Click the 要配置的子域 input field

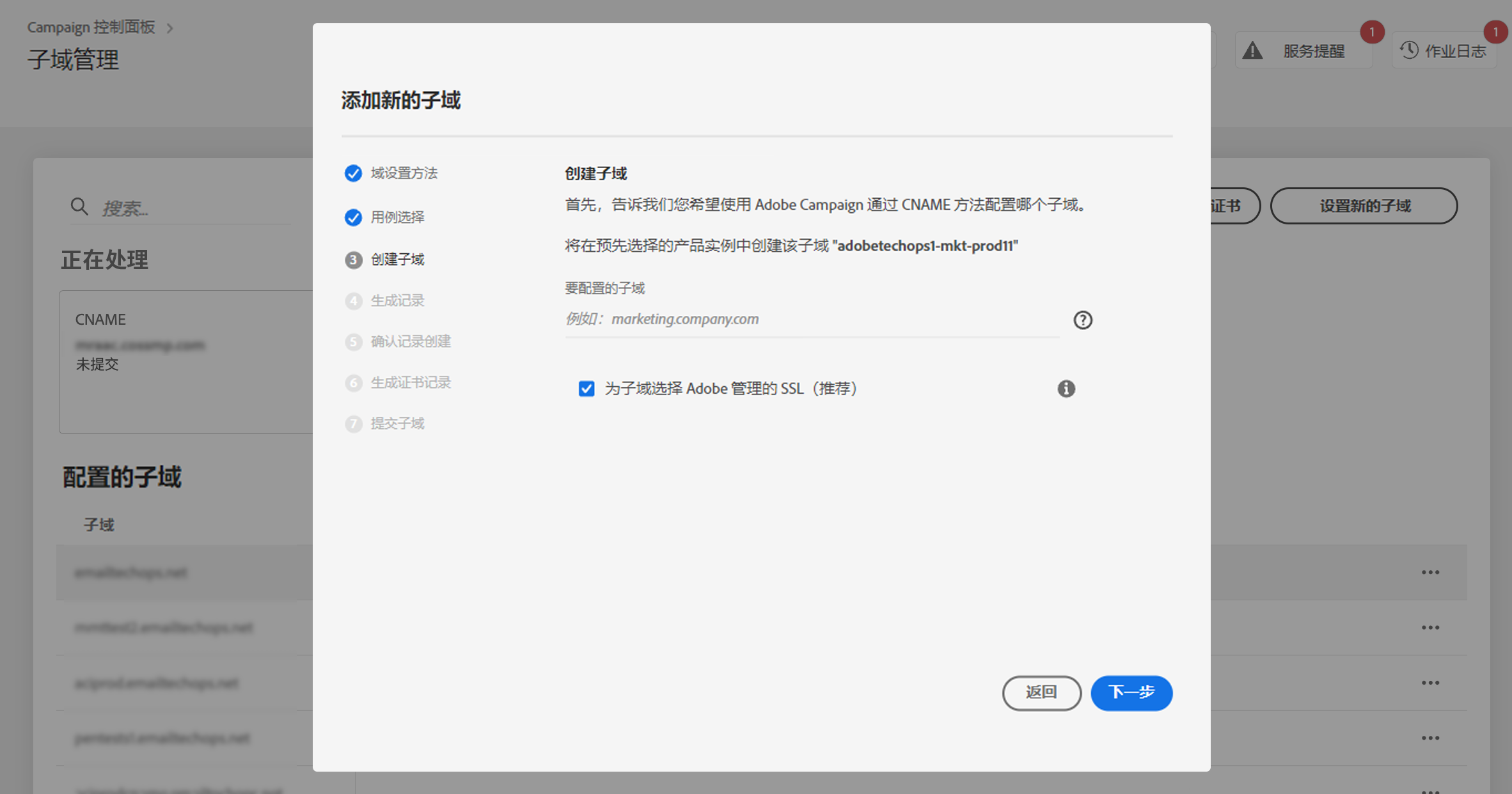coord(811,319)
